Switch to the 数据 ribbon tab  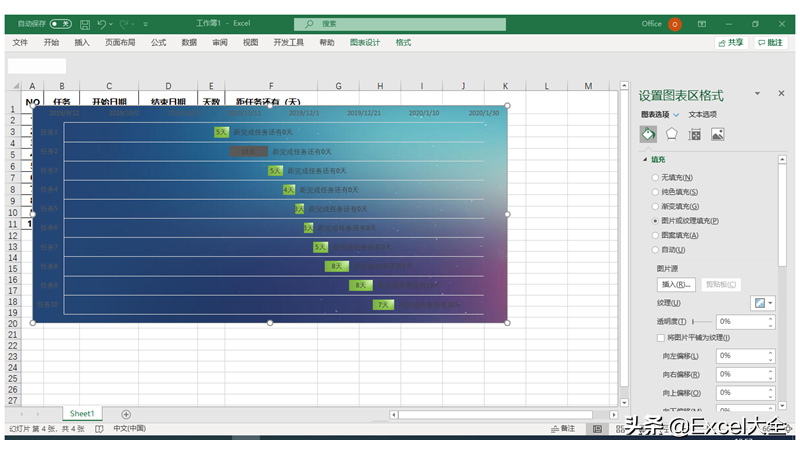click(189, 42)
